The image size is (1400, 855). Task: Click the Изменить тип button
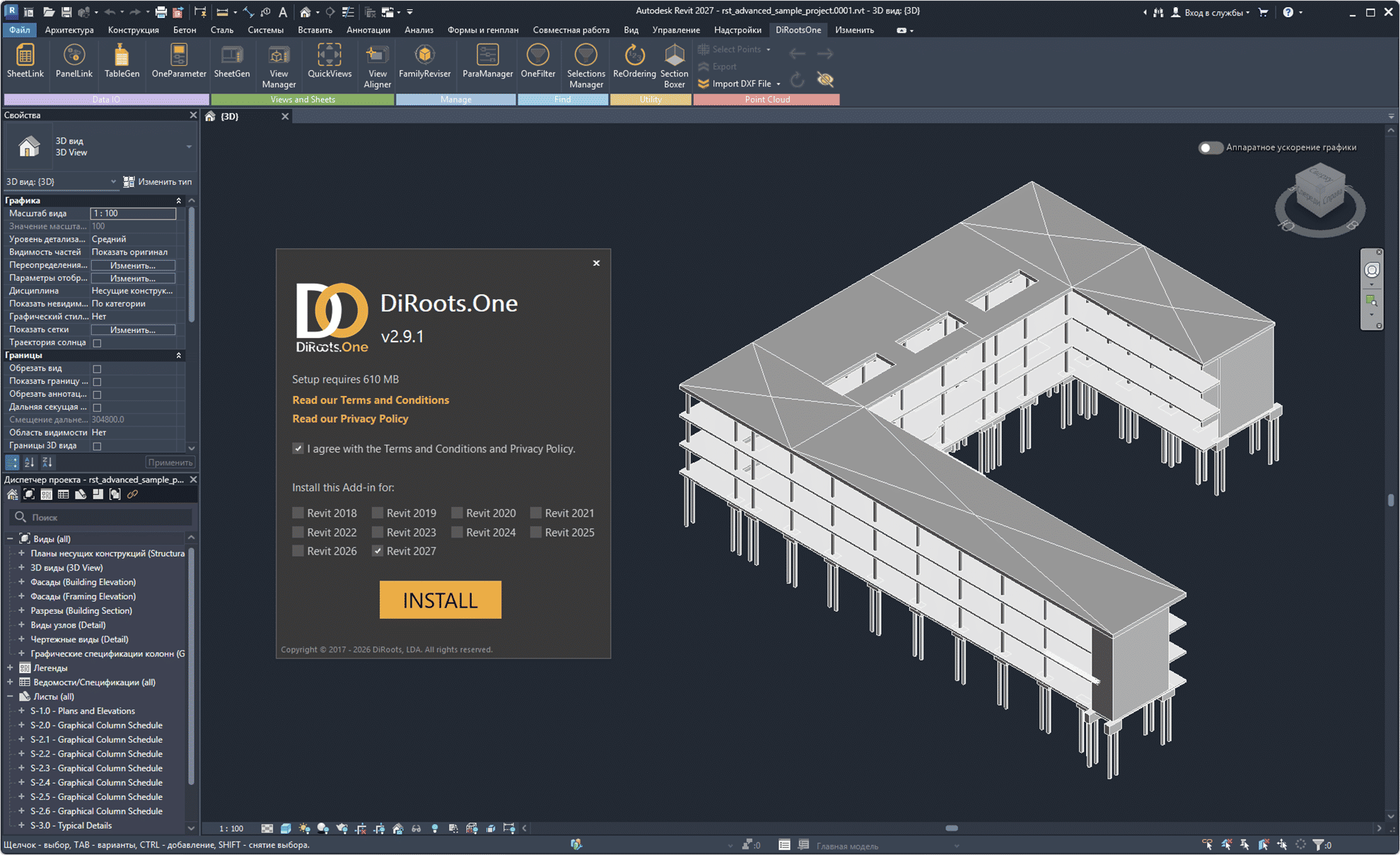coord(158,182)
